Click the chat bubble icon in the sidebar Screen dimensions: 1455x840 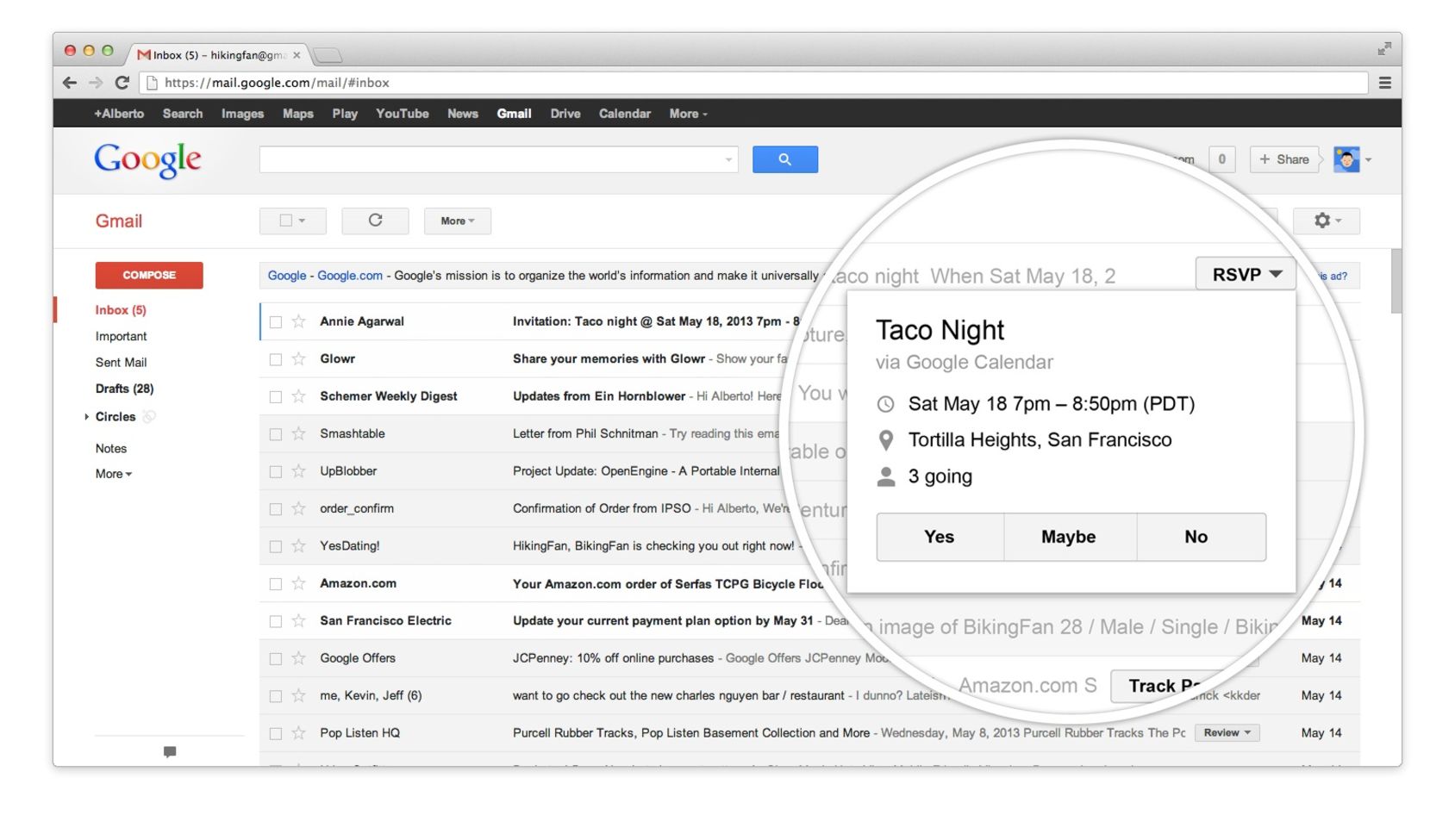click(170, 752)
